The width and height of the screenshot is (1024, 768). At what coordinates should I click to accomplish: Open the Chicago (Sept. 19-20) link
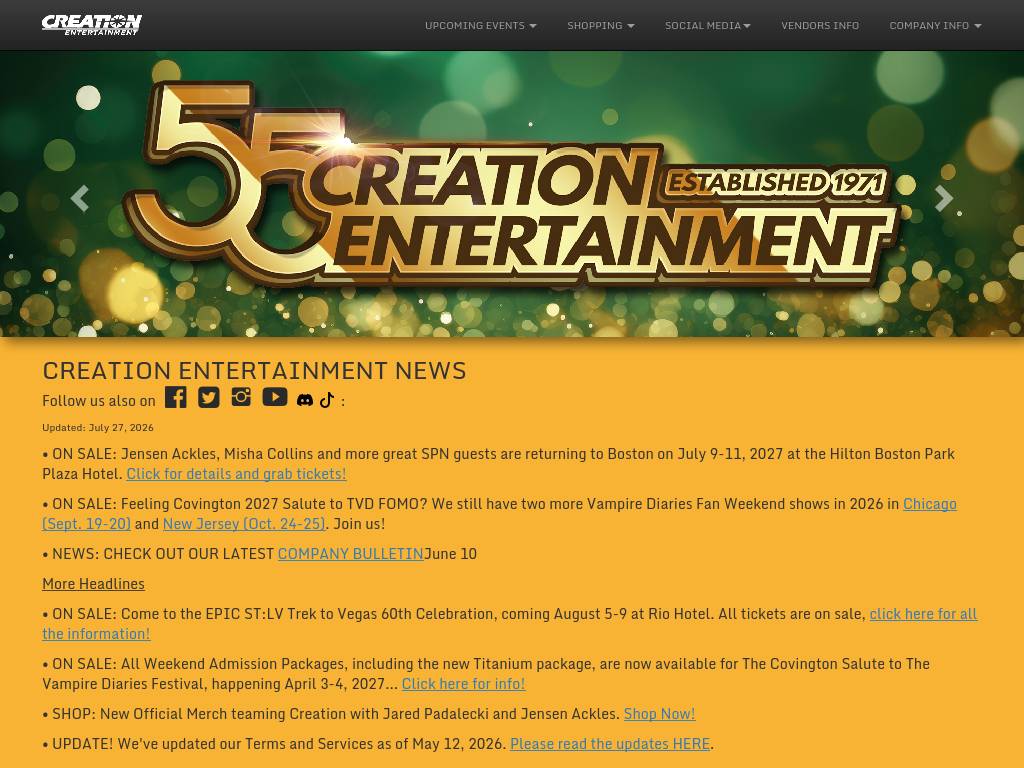(929, 504)
